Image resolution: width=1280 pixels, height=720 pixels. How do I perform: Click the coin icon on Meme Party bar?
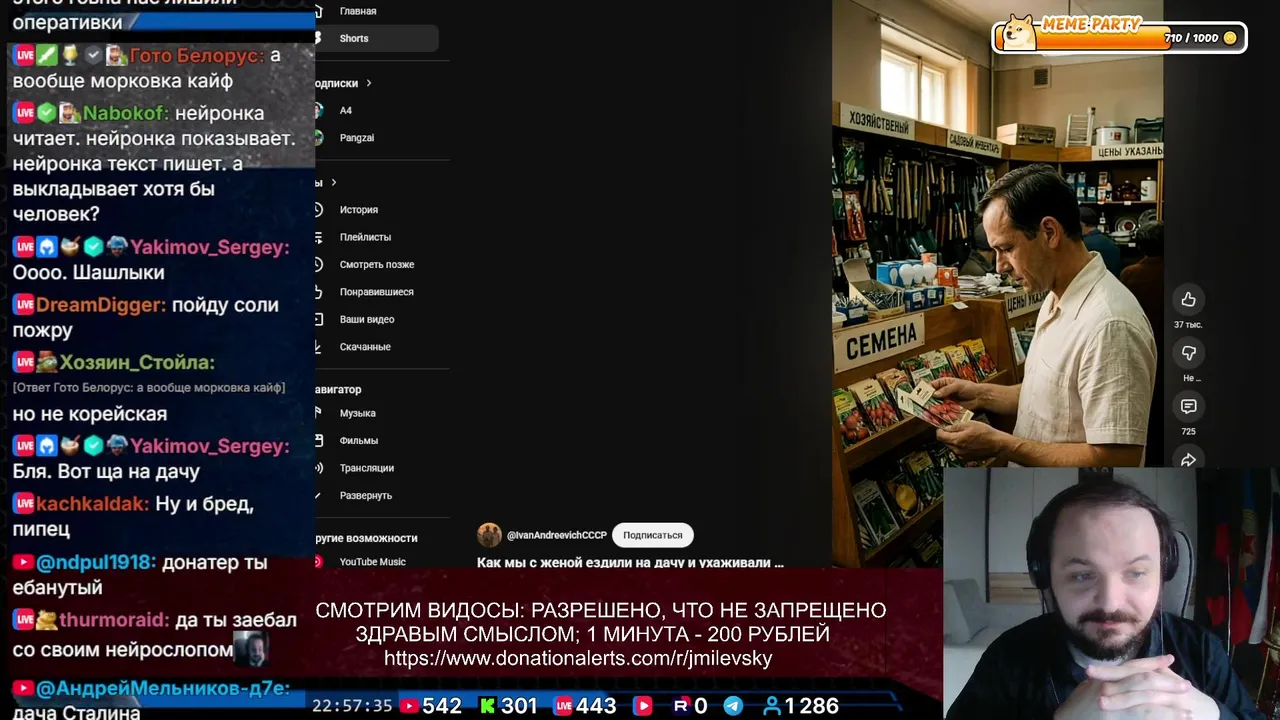tap(1230, 38)
